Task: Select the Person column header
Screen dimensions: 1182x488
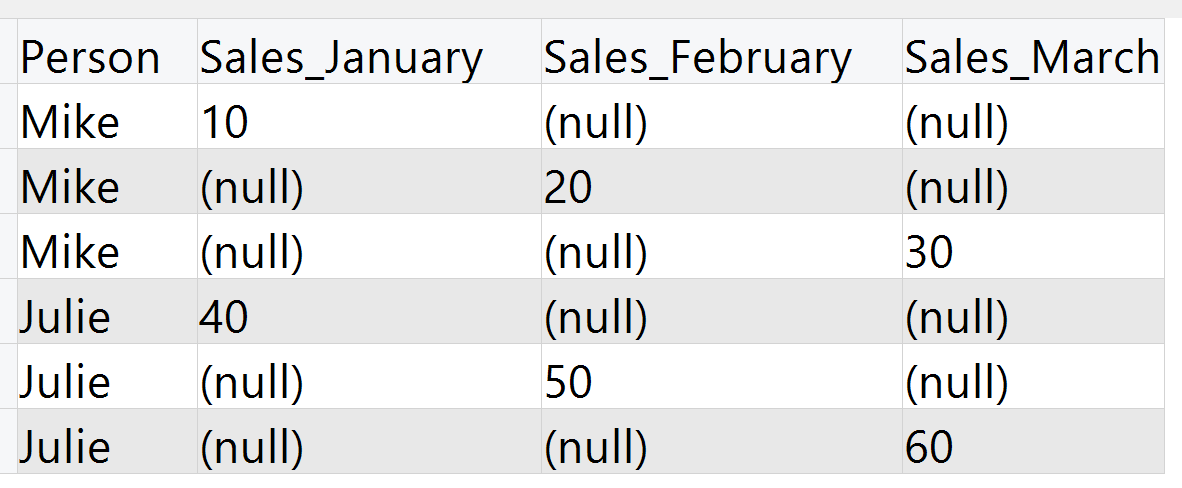Action: pyautogui.click(x=107, y=51)
